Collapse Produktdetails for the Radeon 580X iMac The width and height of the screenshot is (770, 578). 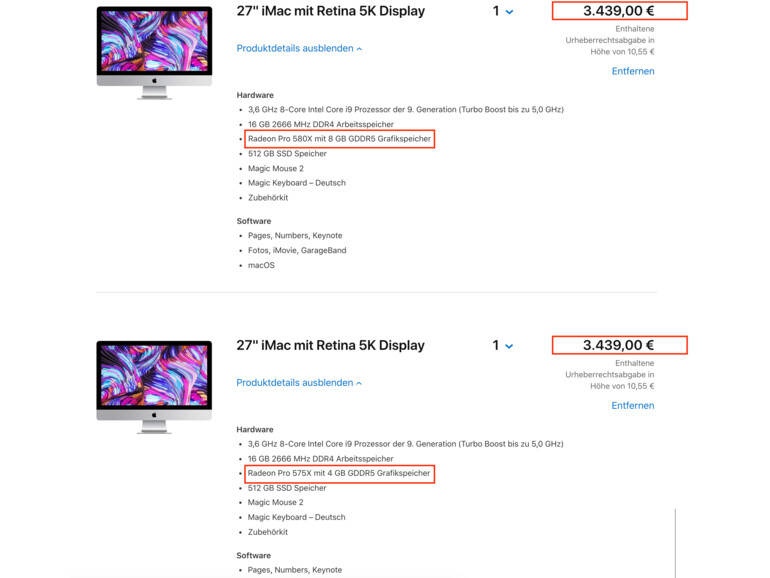(x=299, y=49)
